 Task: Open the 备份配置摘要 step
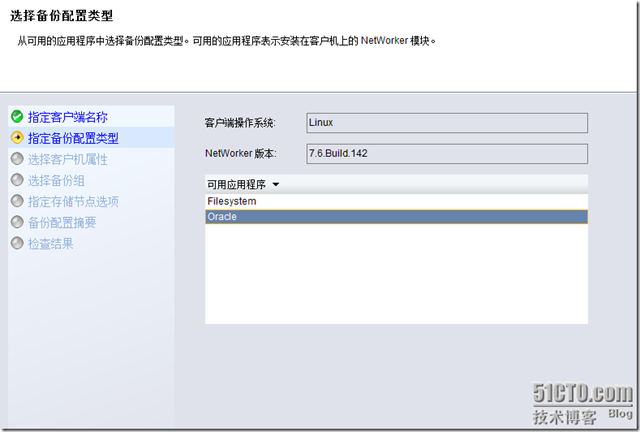[62, 223]
